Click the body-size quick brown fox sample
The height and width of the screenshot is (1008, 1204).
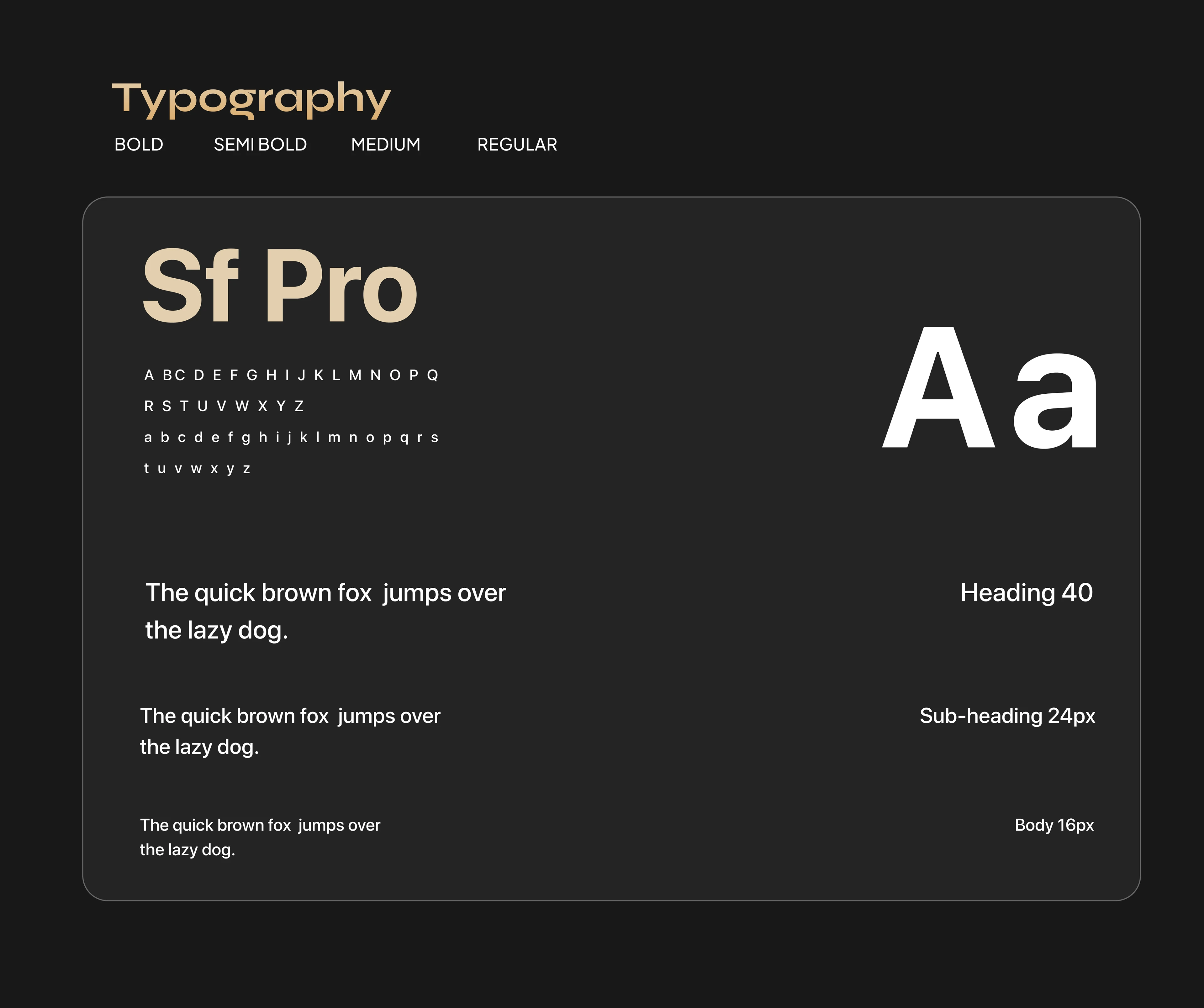[x=260, y=837]
